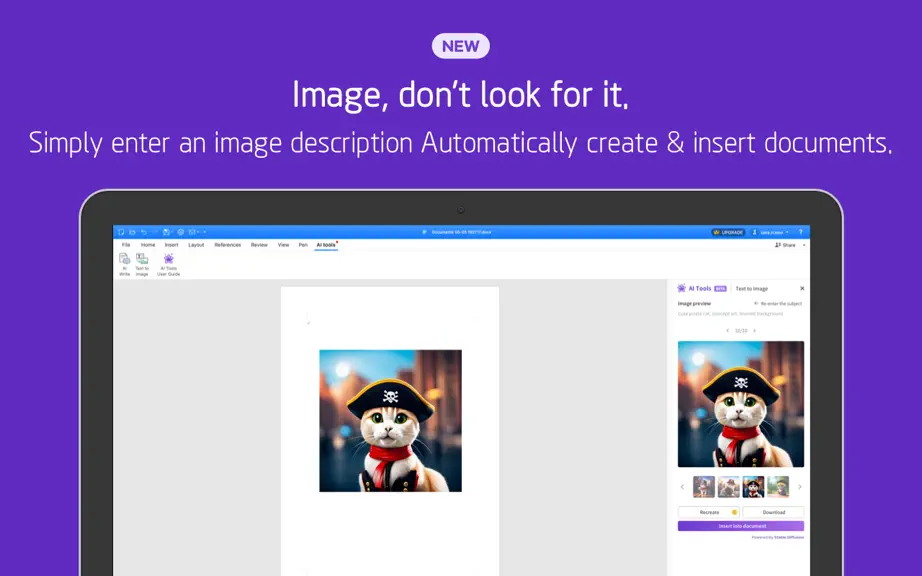The height and width of the screenshot is (576, 922).
Task: Open the AI Tools User Guide
Action: point(168,264)
